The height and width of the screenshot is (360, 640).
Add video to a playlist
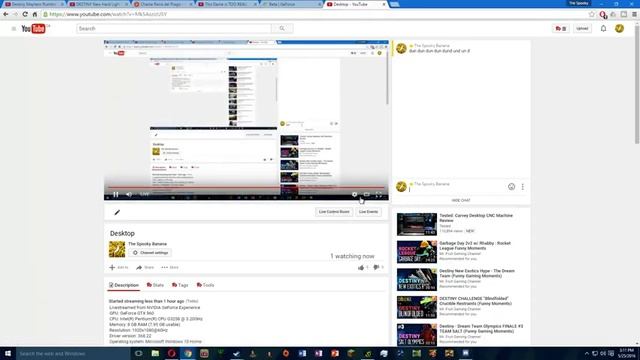click(119, 267)
